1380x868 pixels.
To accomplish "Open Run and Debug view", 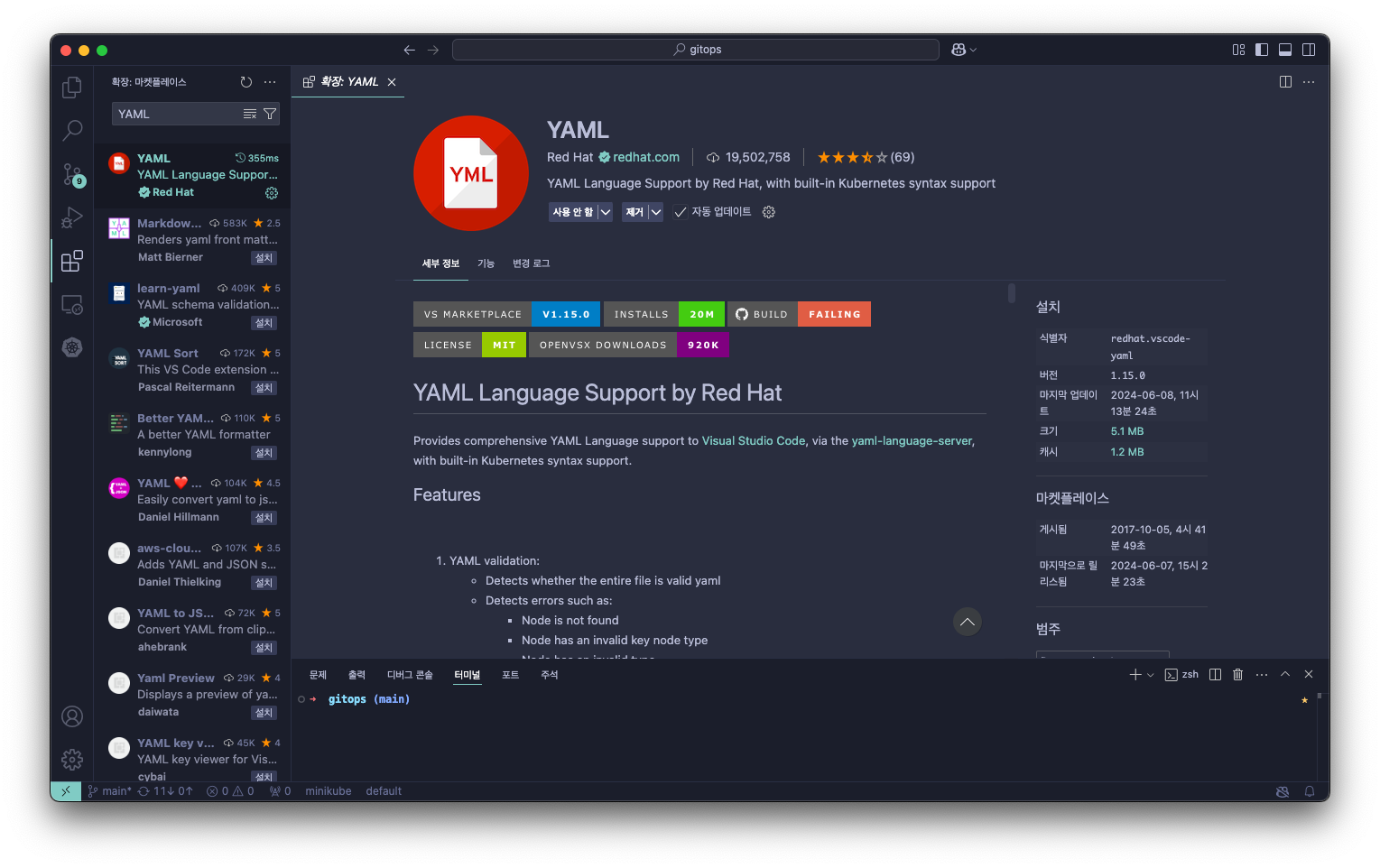I will (72, 217).
